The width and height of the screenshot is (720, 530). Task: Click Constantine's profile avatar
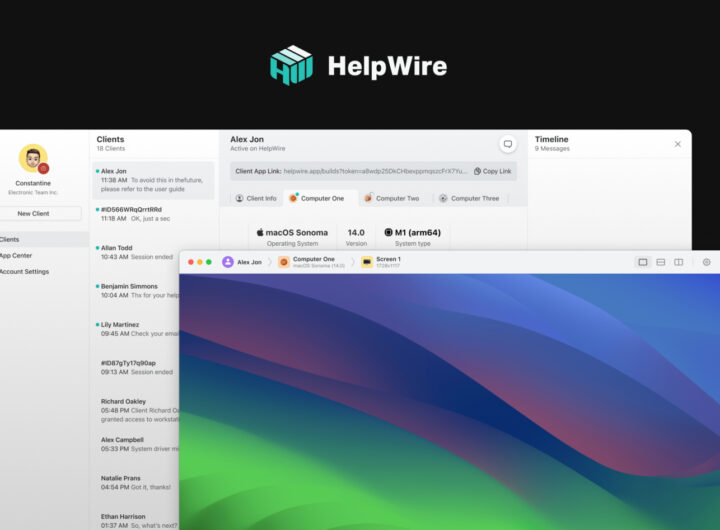coord(33,158)
